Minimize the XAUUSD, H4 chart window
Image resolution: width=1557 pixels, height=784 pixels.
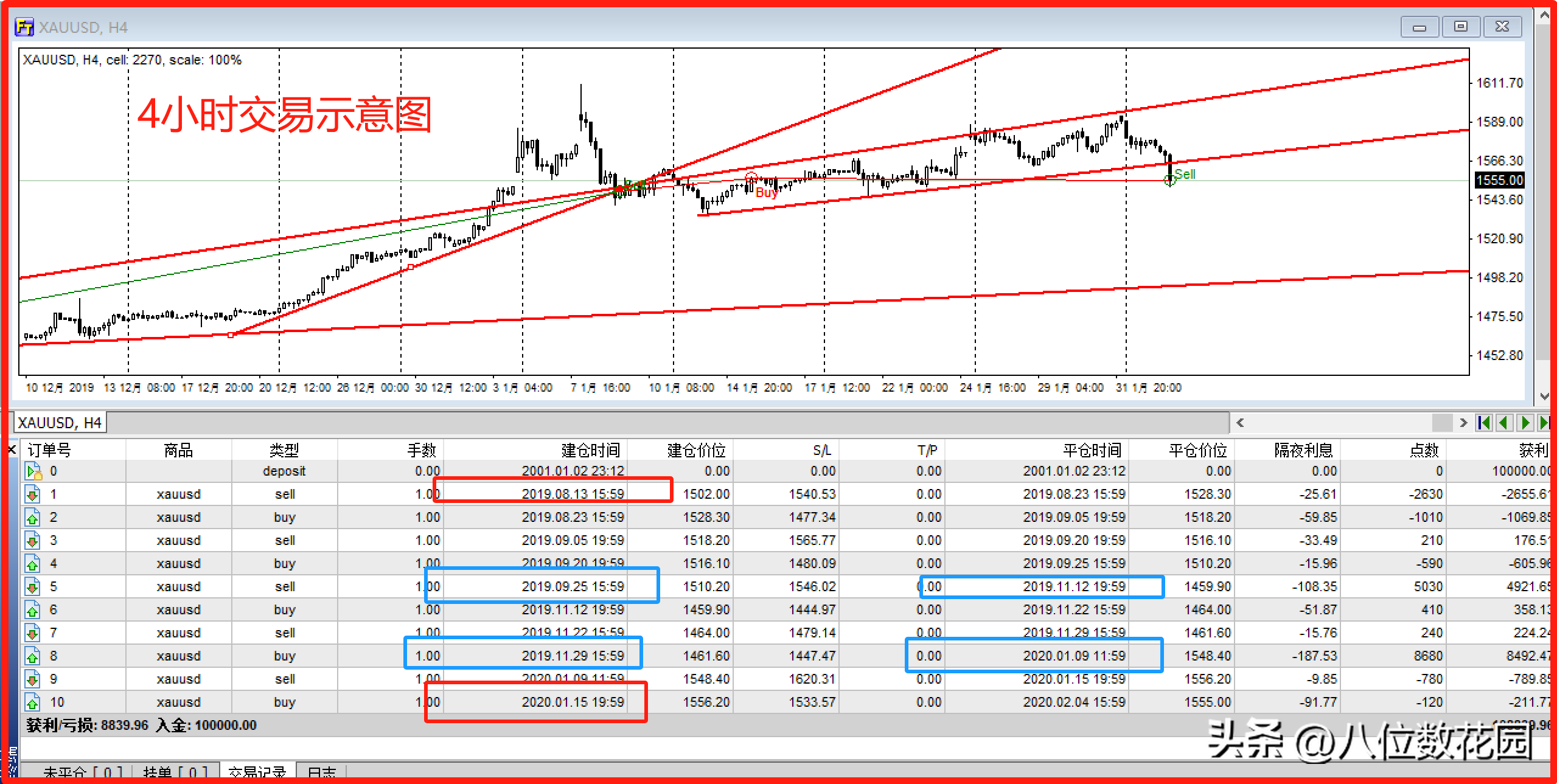click(x=1419, y=27)
